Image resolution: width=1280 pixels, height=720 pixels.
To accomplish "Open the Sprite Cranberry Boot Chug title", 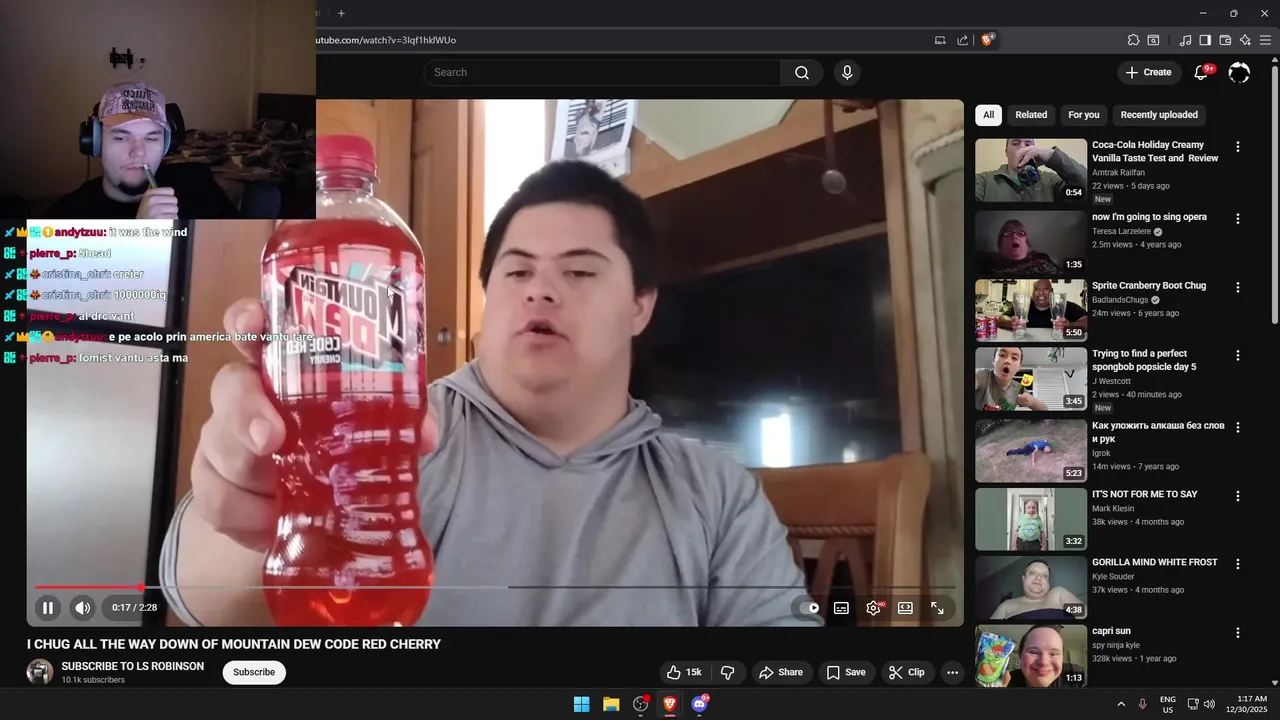I will pyautogui.click(x=1149, y=286).
